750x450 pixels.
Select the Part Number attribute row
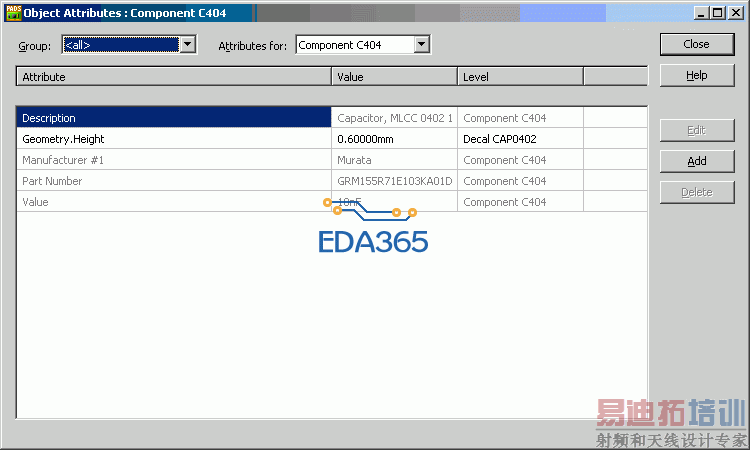[332, 181]
